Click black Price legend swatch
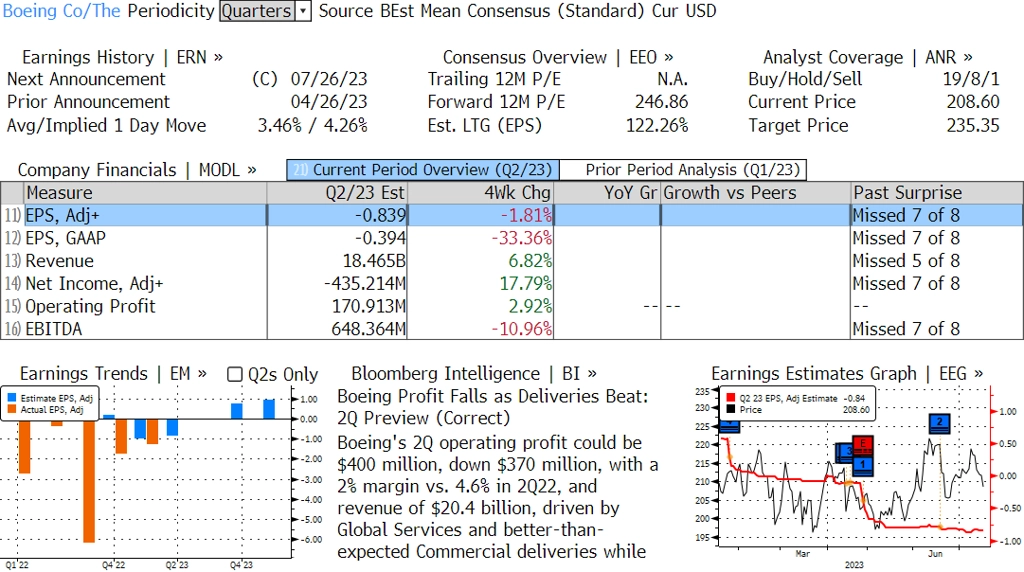Image resolution: width=1024 pixels, height=572 pixels. pyautogui.click(x=730, y=409)
